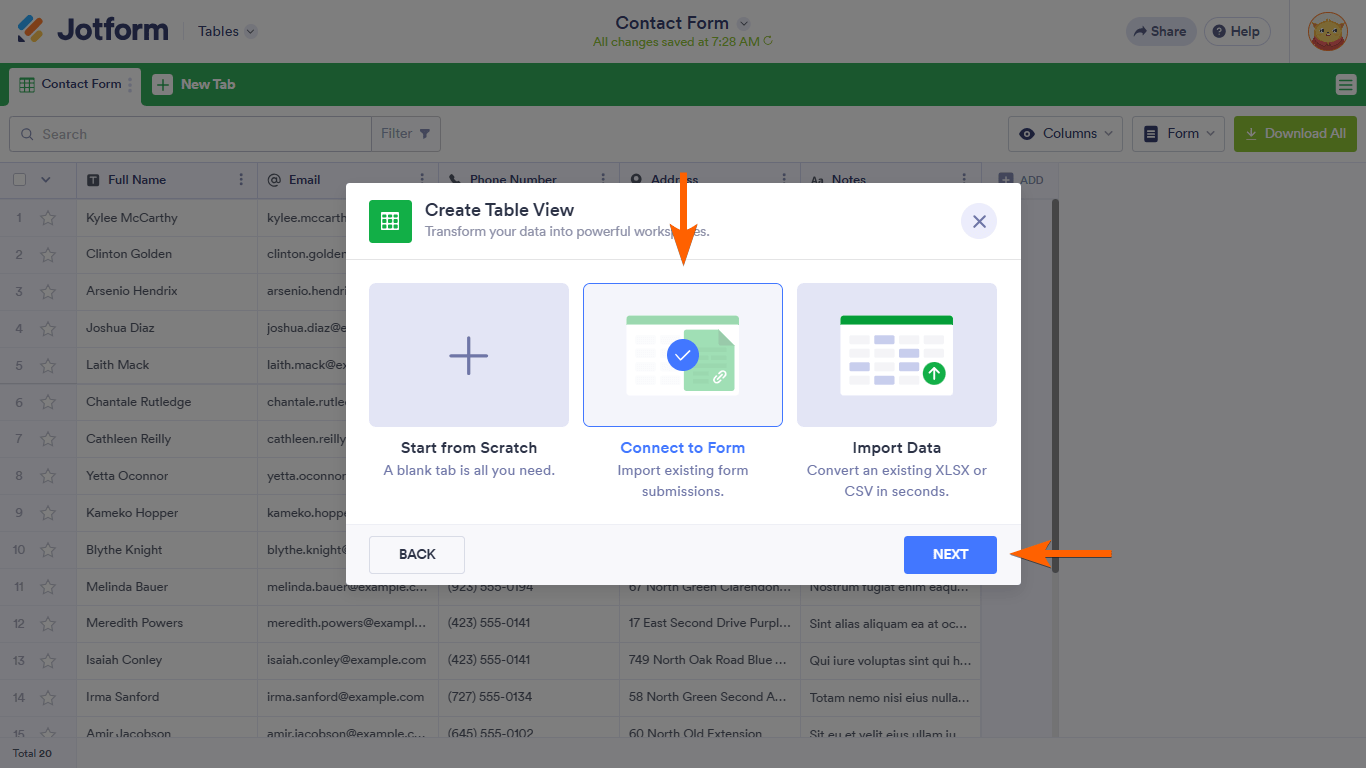1366x768 pixels.
Task: Close the Create Table View dialog
Action: (x=979, y=221)
